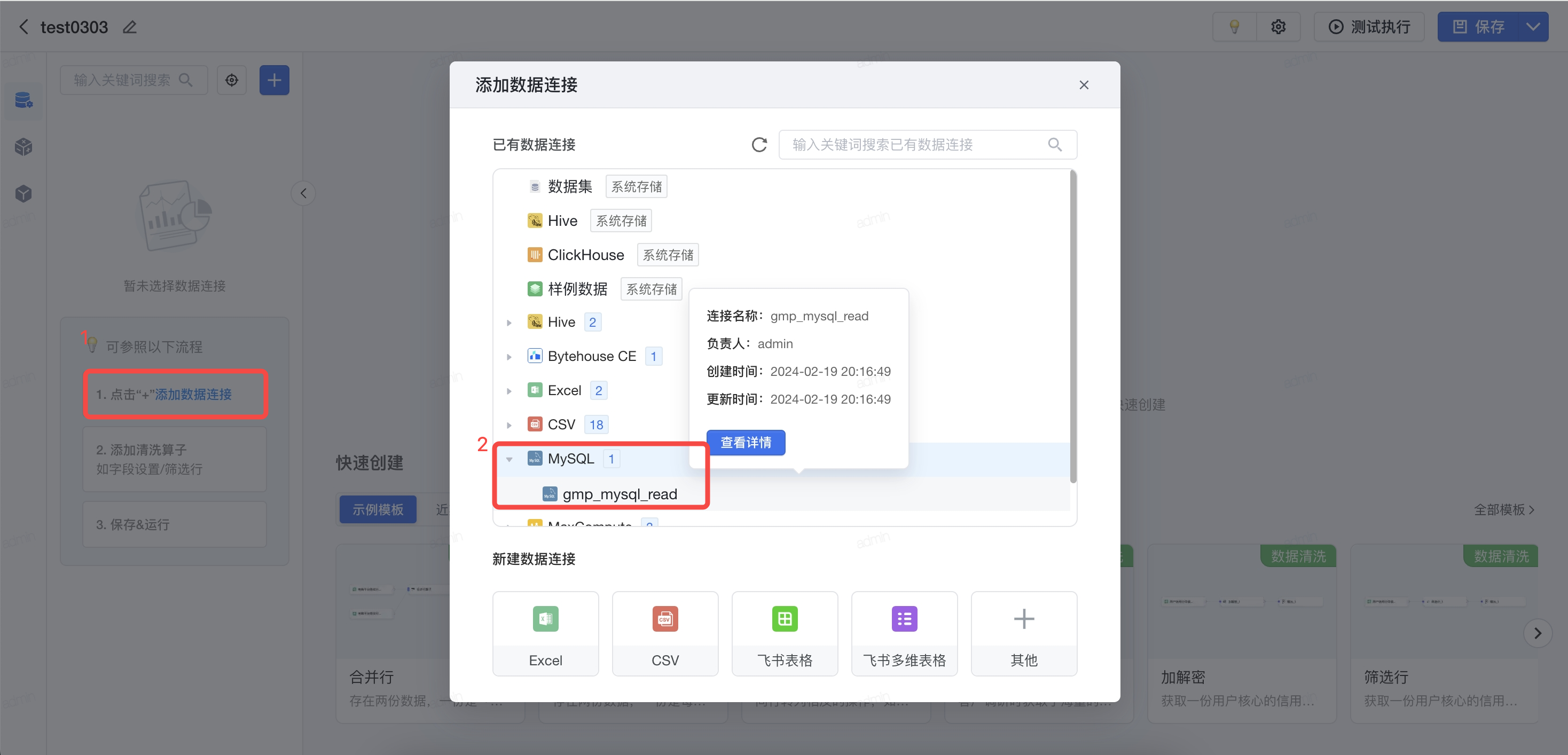Click the settings gear icon top right

pos(1278,27)
